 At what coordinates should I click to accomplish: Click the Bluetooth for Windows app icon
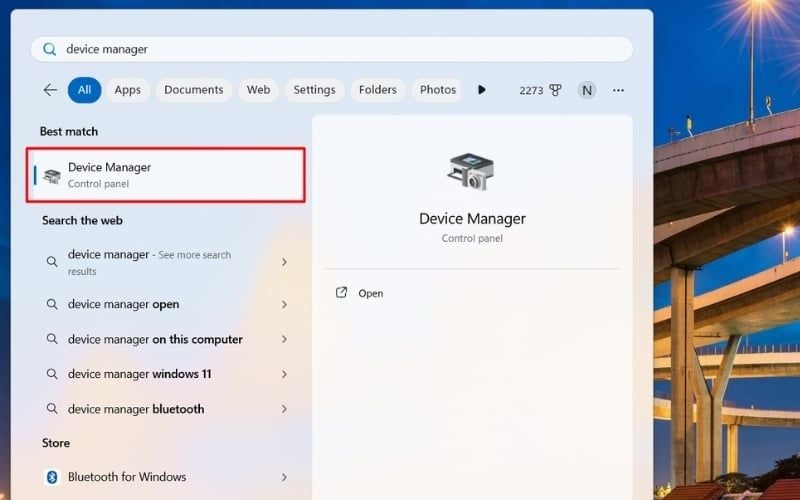coord(52,477)
